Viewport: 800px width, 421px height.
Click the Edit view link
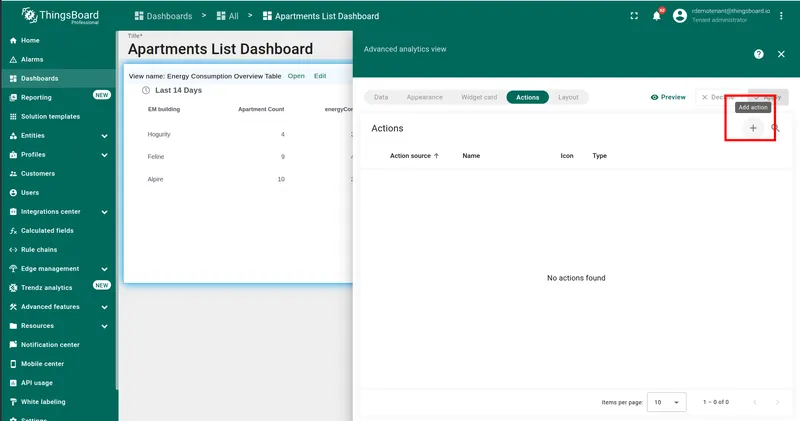click(x=320, y=76)
